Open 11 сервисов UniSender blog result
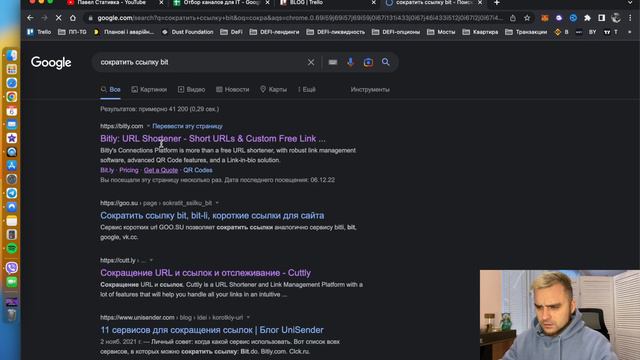The height and width of the screenshot is (360, 640). (212, 330)
